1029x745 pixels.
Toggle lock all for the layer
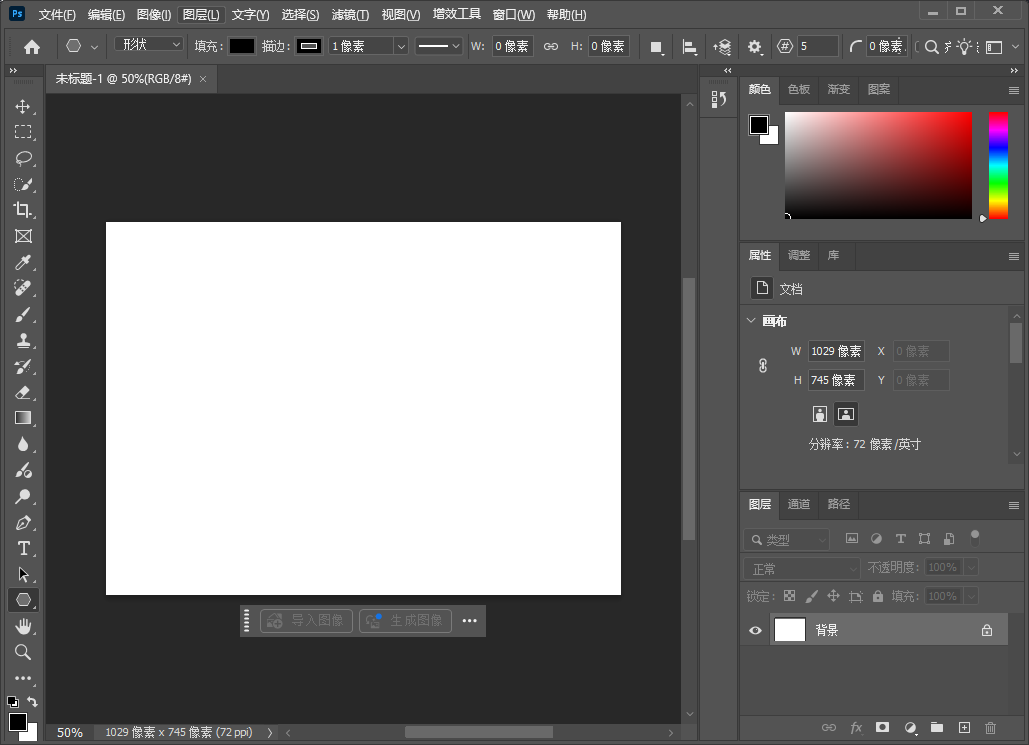877,595
